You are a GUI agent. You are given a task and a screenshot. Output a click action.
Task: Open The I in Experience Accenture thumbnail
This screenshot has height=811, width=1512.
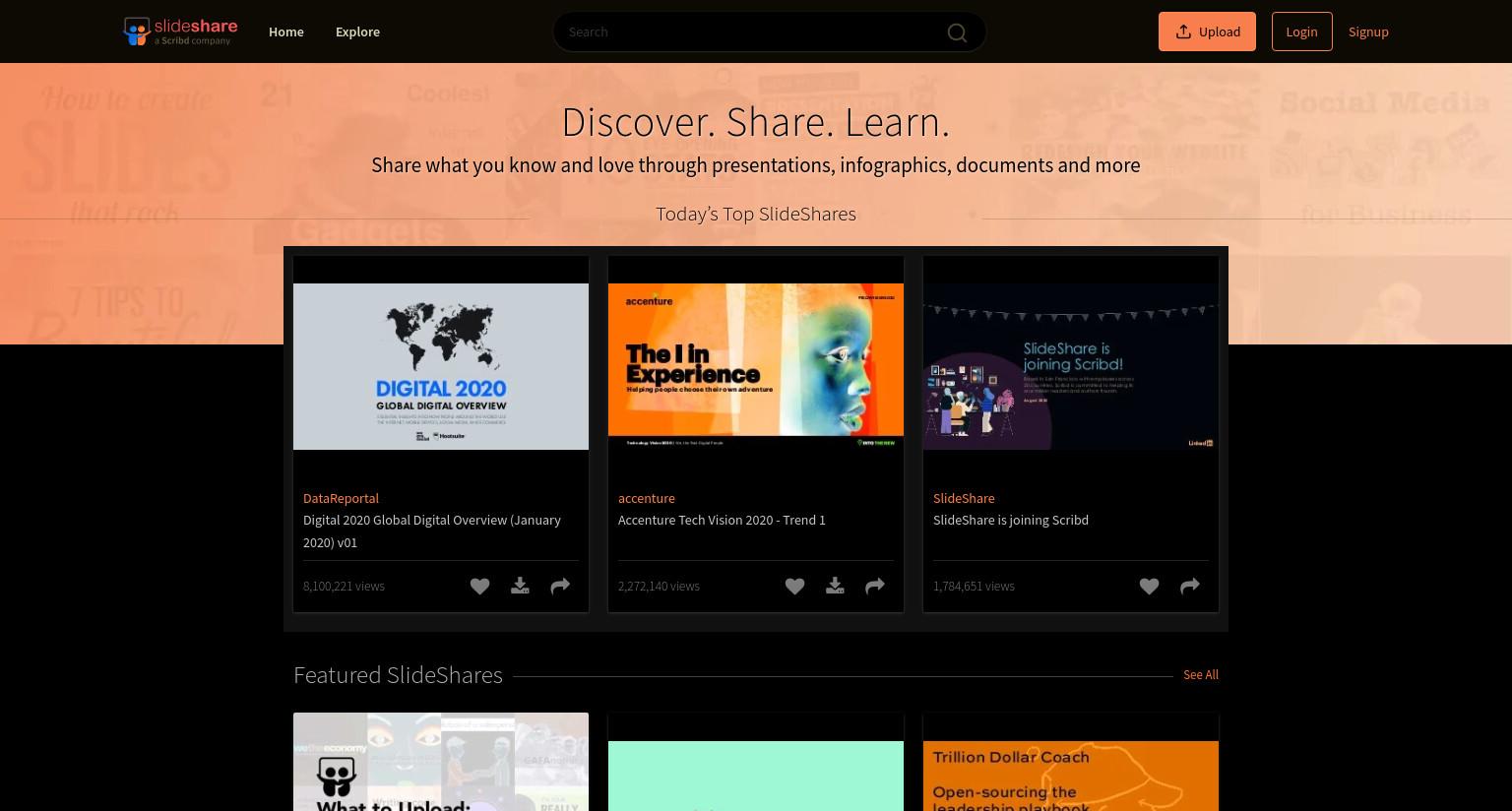[x=756, y=366]
